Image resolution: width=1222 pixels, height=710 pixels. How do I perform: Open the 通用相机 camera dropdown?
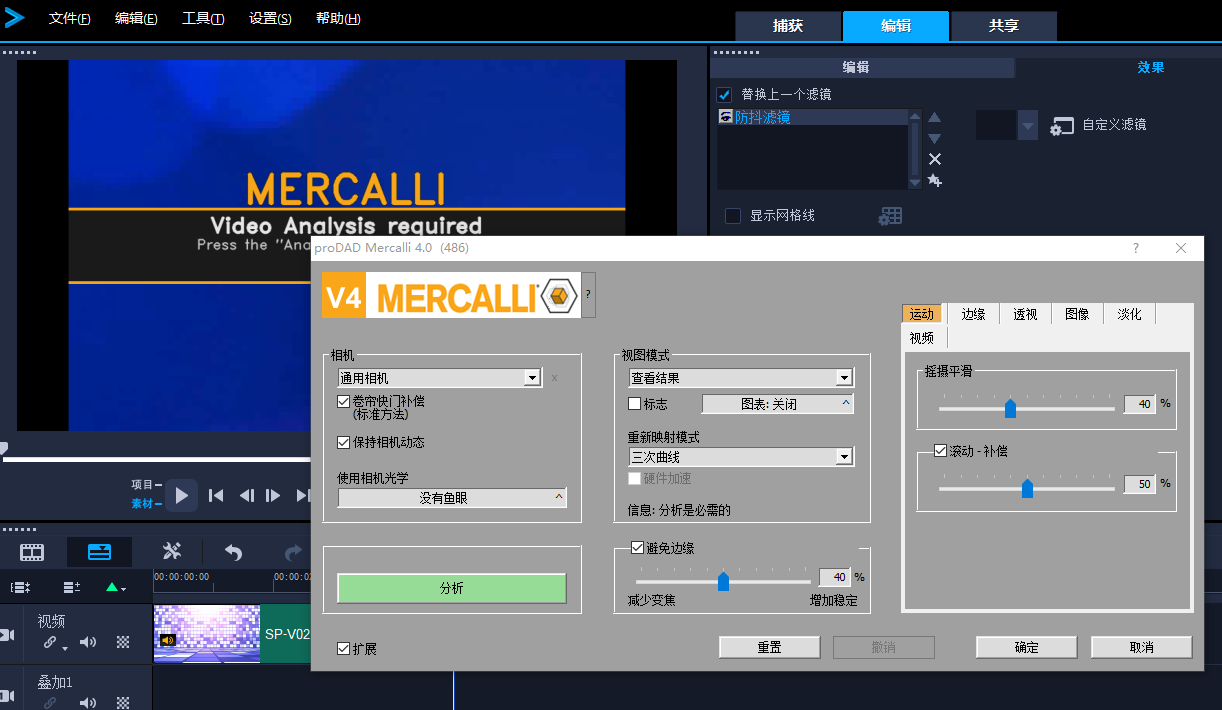point(532,378)
